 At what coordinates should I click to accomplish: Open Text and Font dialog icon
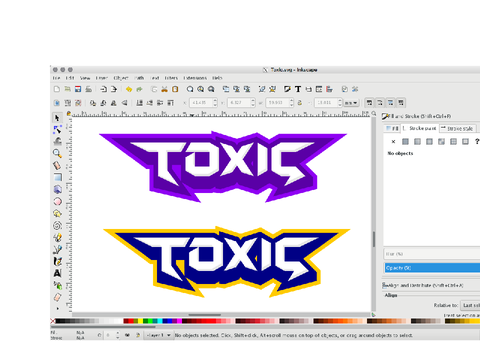(298, 89)
